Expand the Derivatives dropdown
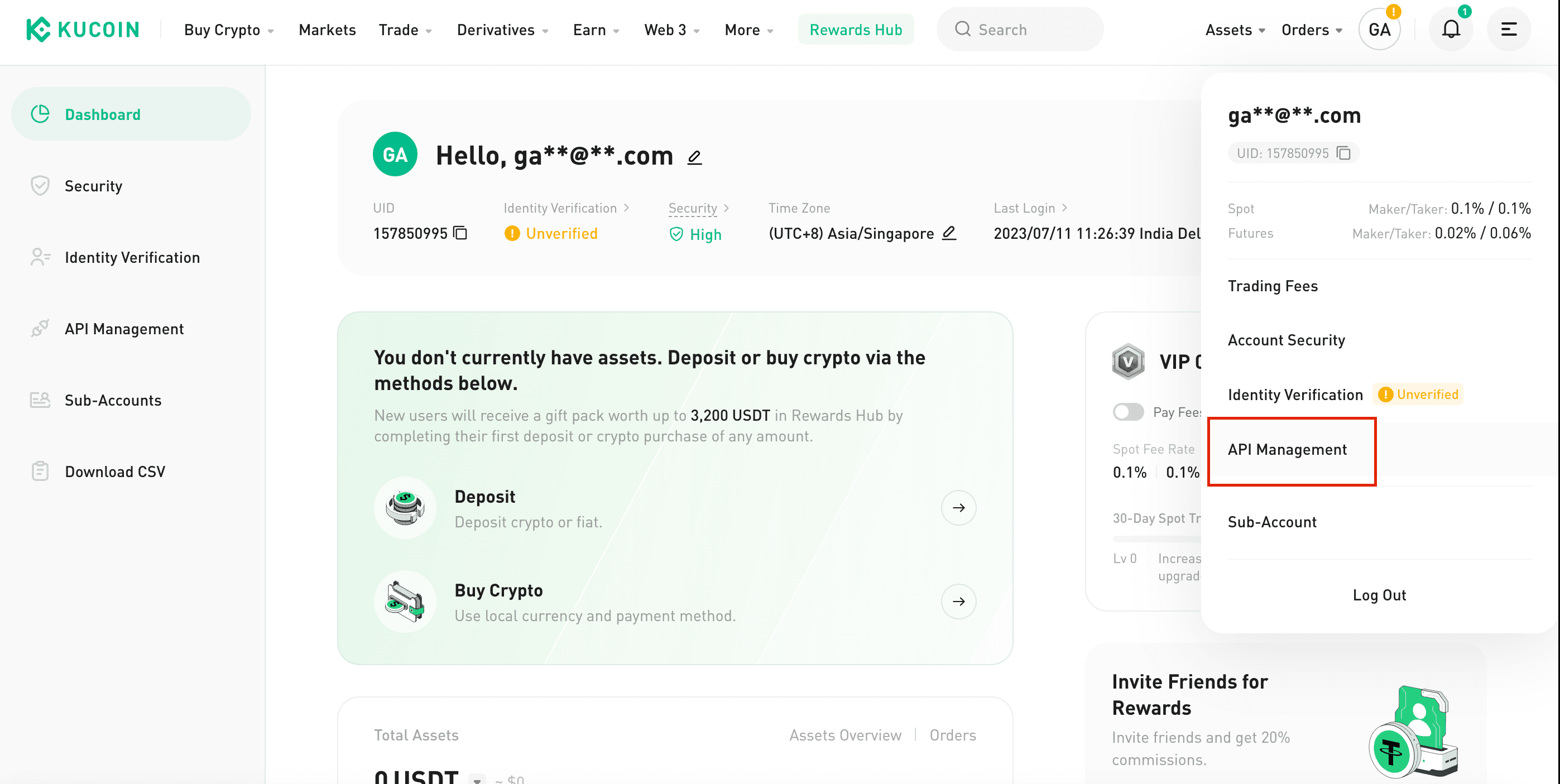1560x784 pixels. (x=503, y=30)
